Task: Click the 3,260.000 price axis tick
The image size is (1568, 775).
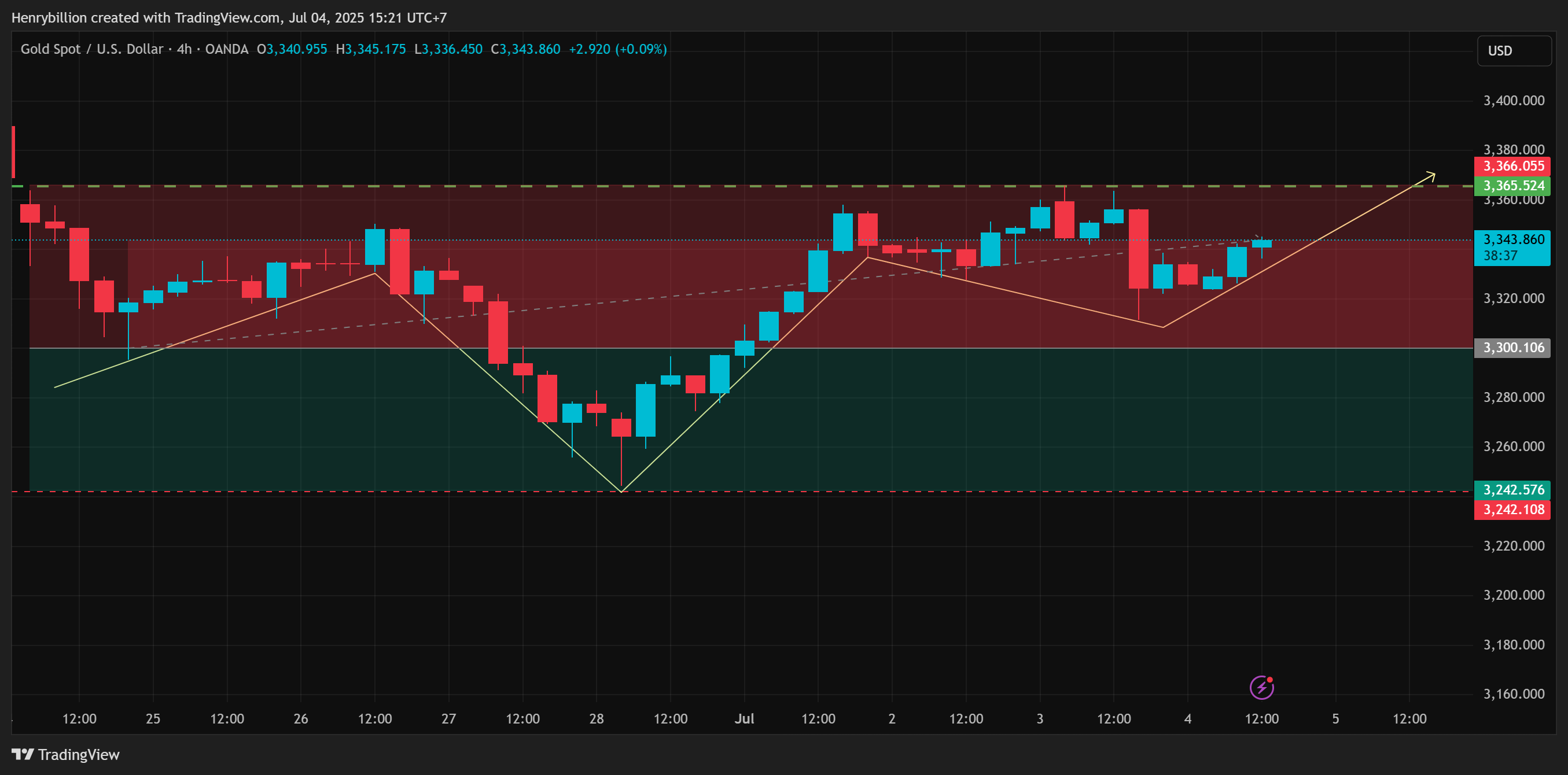Action: click(x=1513, y=446)
